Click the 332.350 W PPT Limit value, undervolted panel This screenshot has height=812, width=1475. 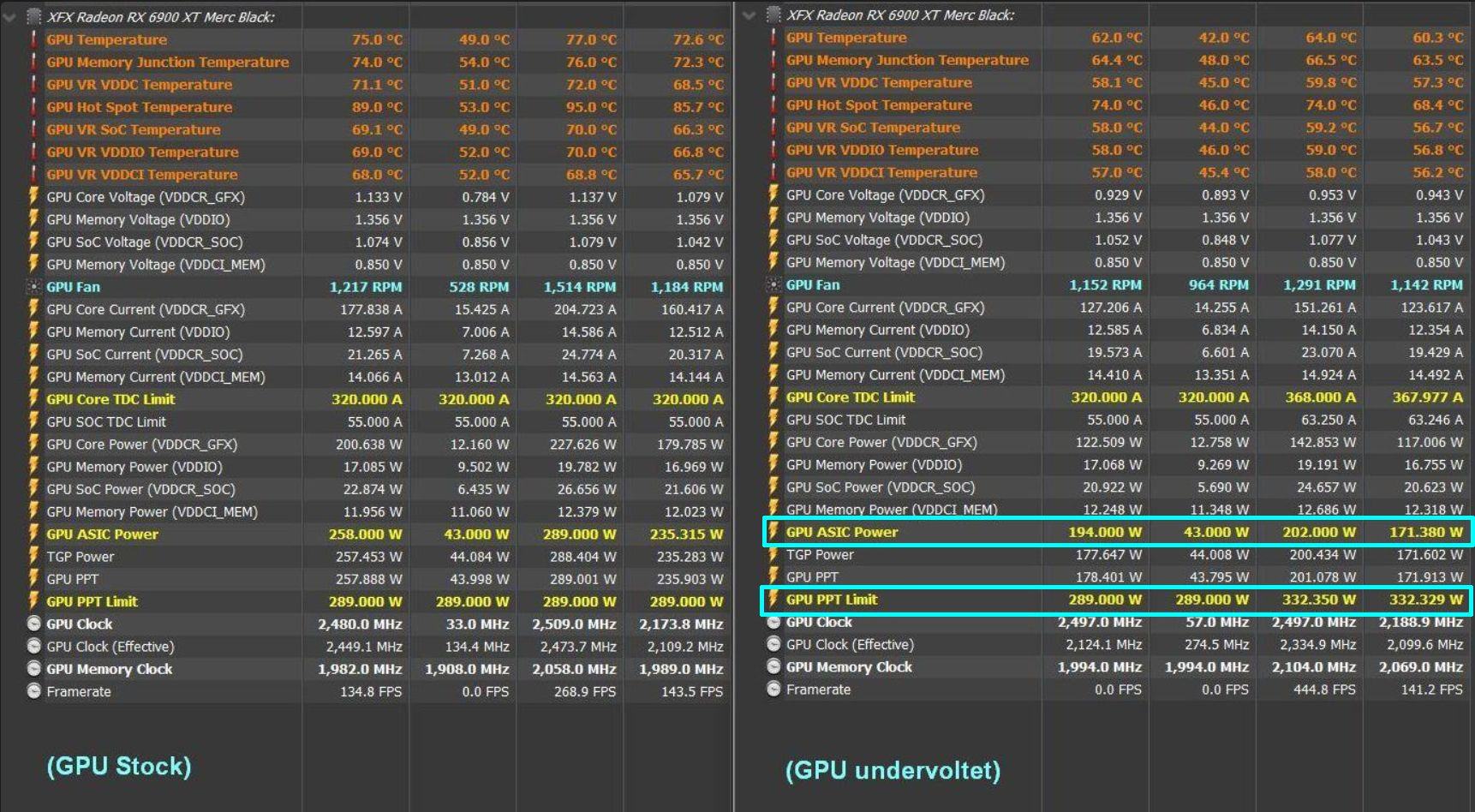click(x=1319, y=600)
